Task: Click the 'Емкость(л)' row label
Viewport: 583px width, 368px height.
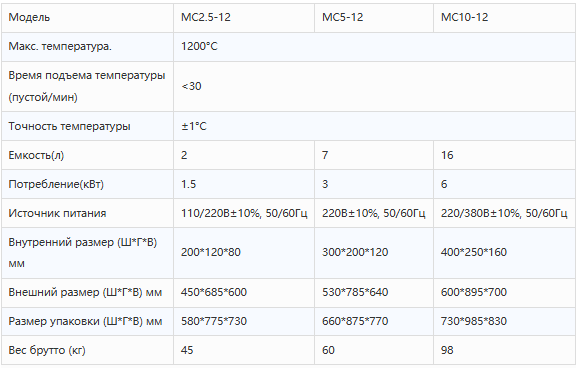Action: point(36,155)
